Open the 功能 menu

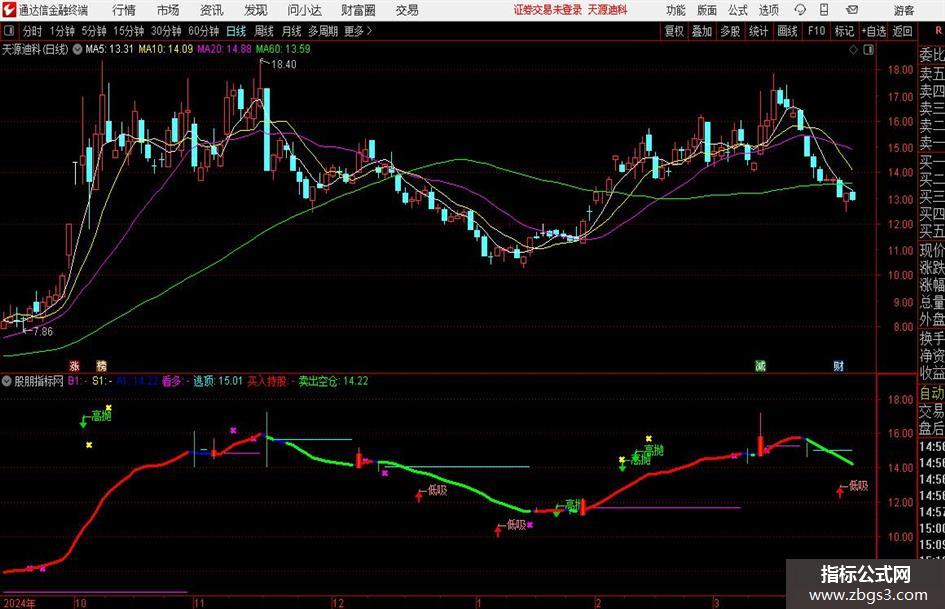coord(676,10)
